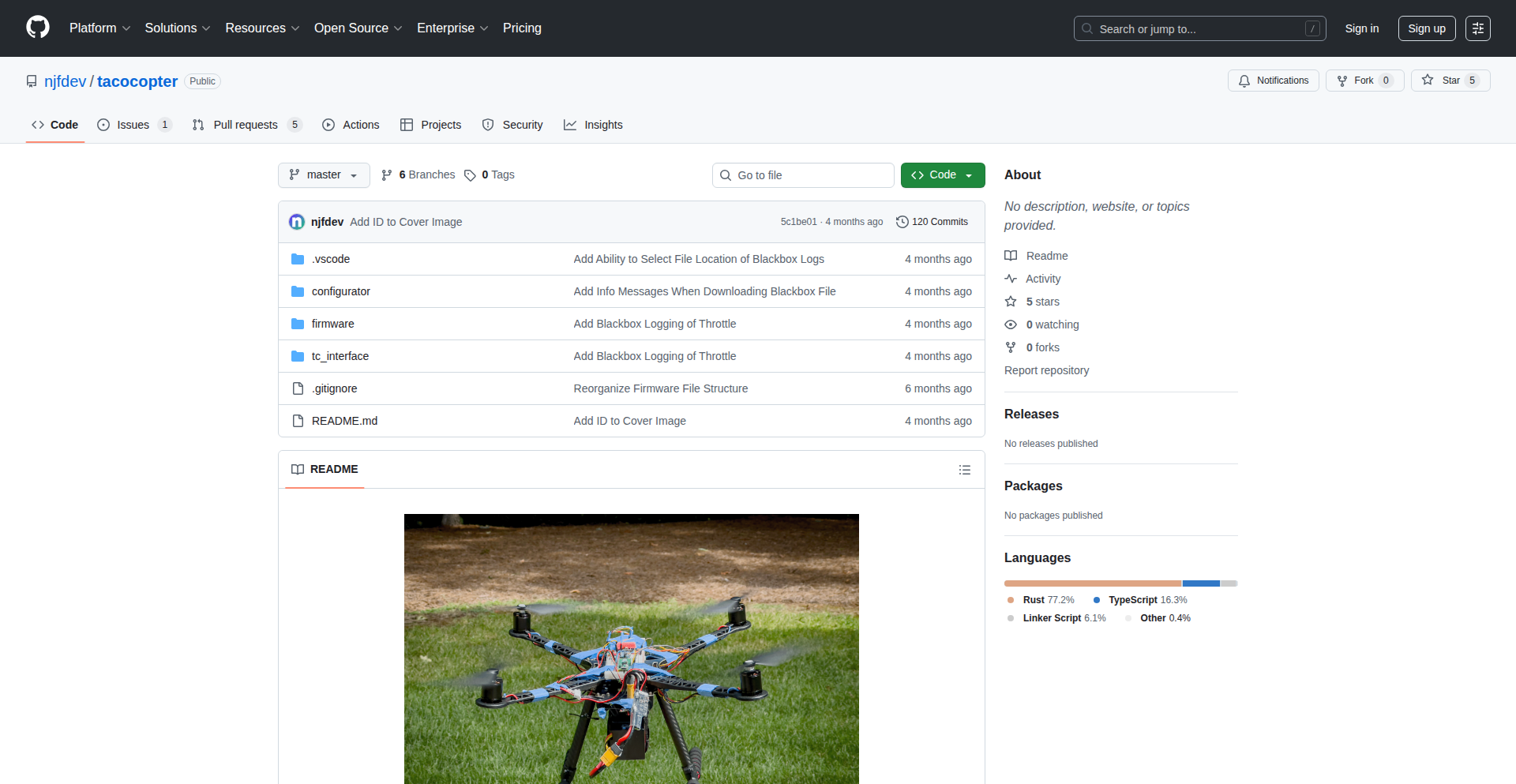Click the Sign up button
Screen dimensions: 1516x784
[x=1426, y=28]
